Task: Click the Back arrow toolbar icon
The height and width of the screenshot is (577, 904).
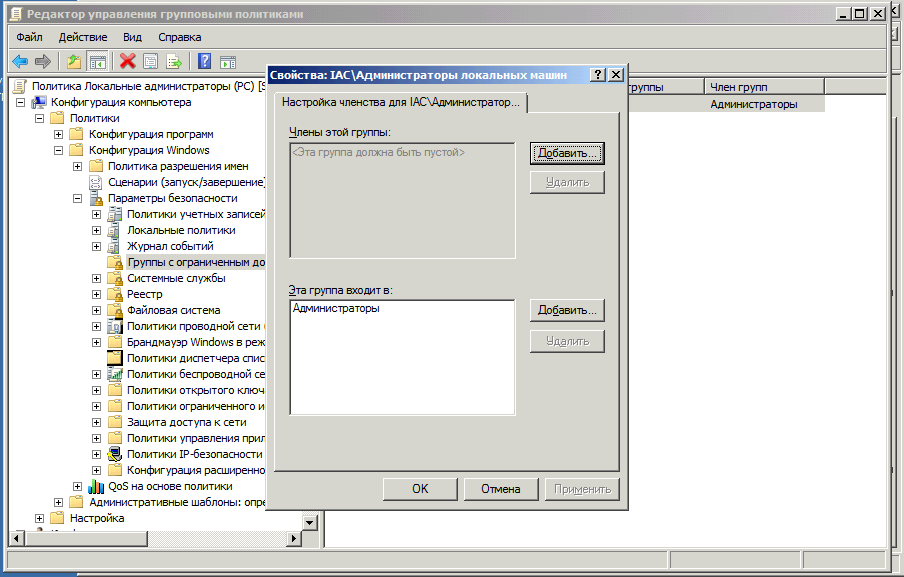Action: 20,61
